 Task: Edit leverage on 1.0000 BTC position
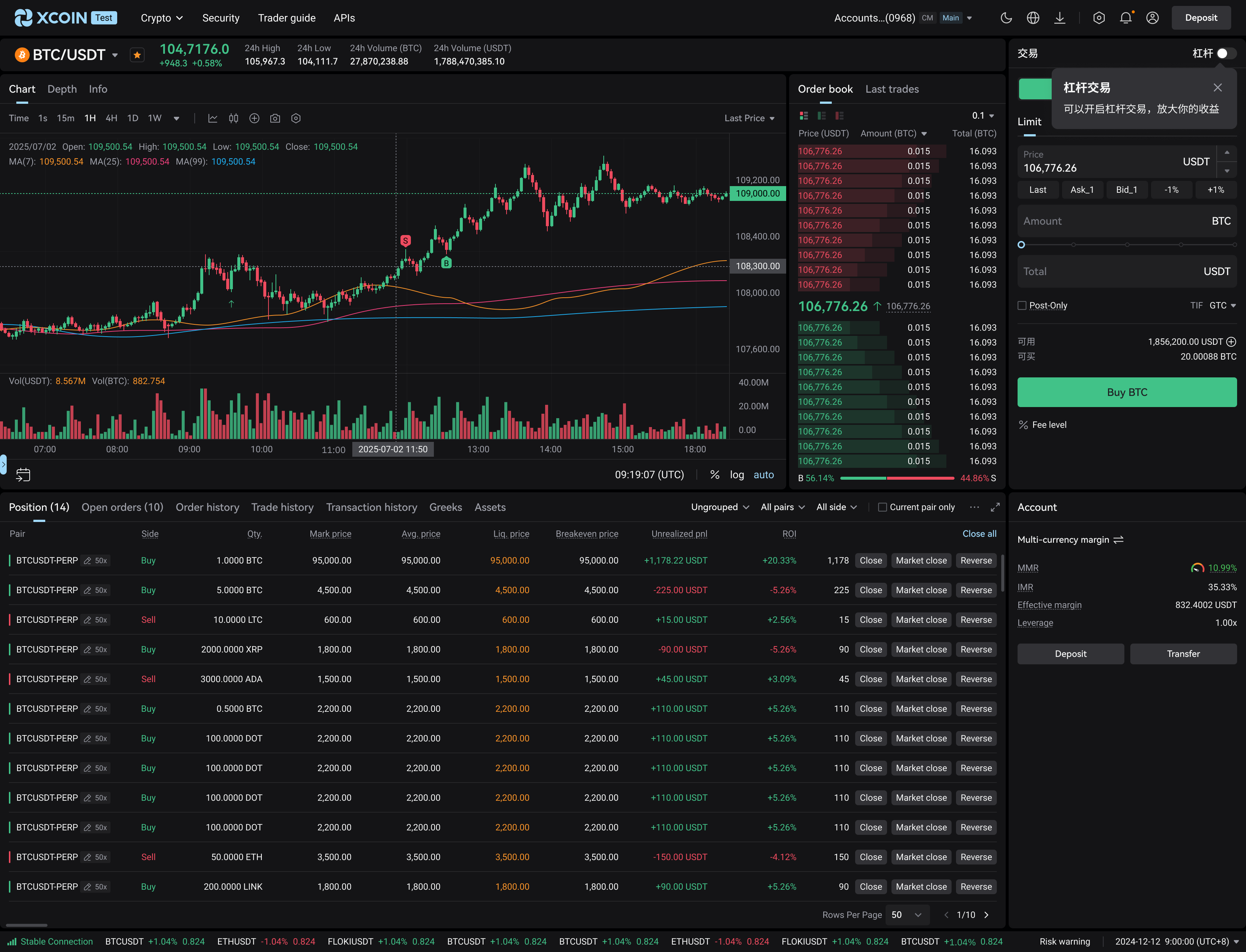click(x=87, y=561)
